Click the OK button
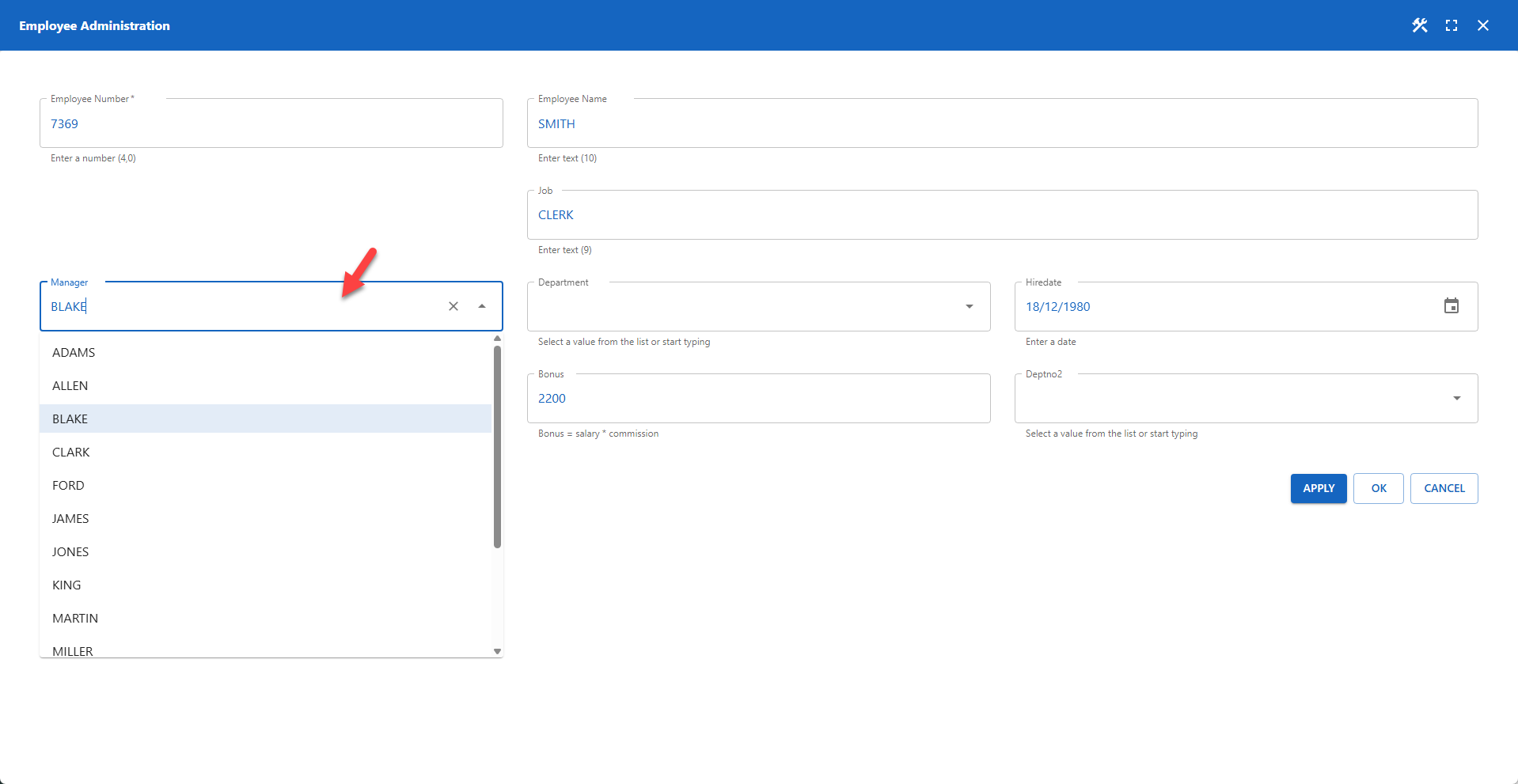Screen dimensions: 1518x784 click(1378, 488)
